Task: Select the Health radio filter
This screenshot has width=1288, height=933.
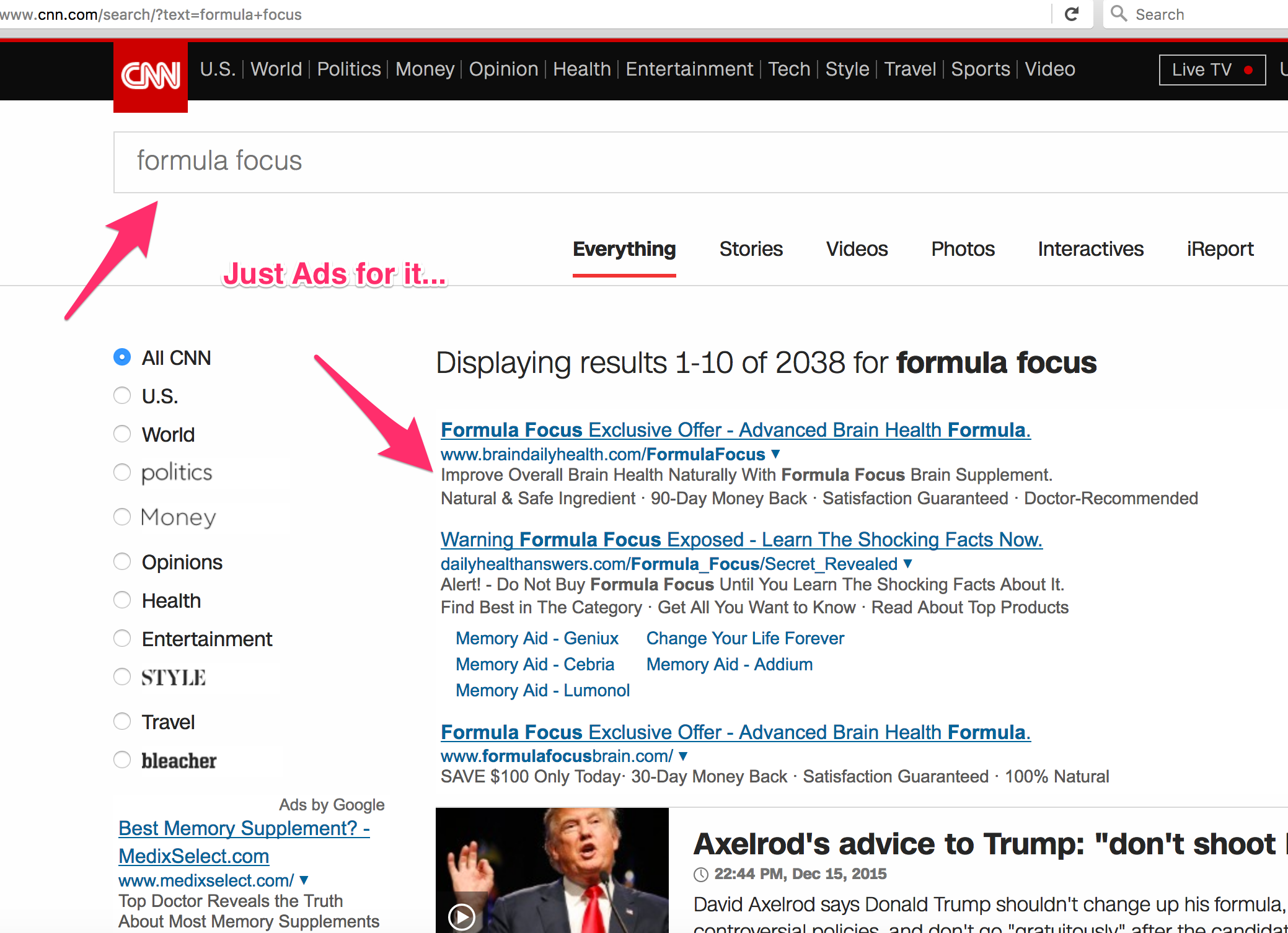Action: (x=122, y=600)
